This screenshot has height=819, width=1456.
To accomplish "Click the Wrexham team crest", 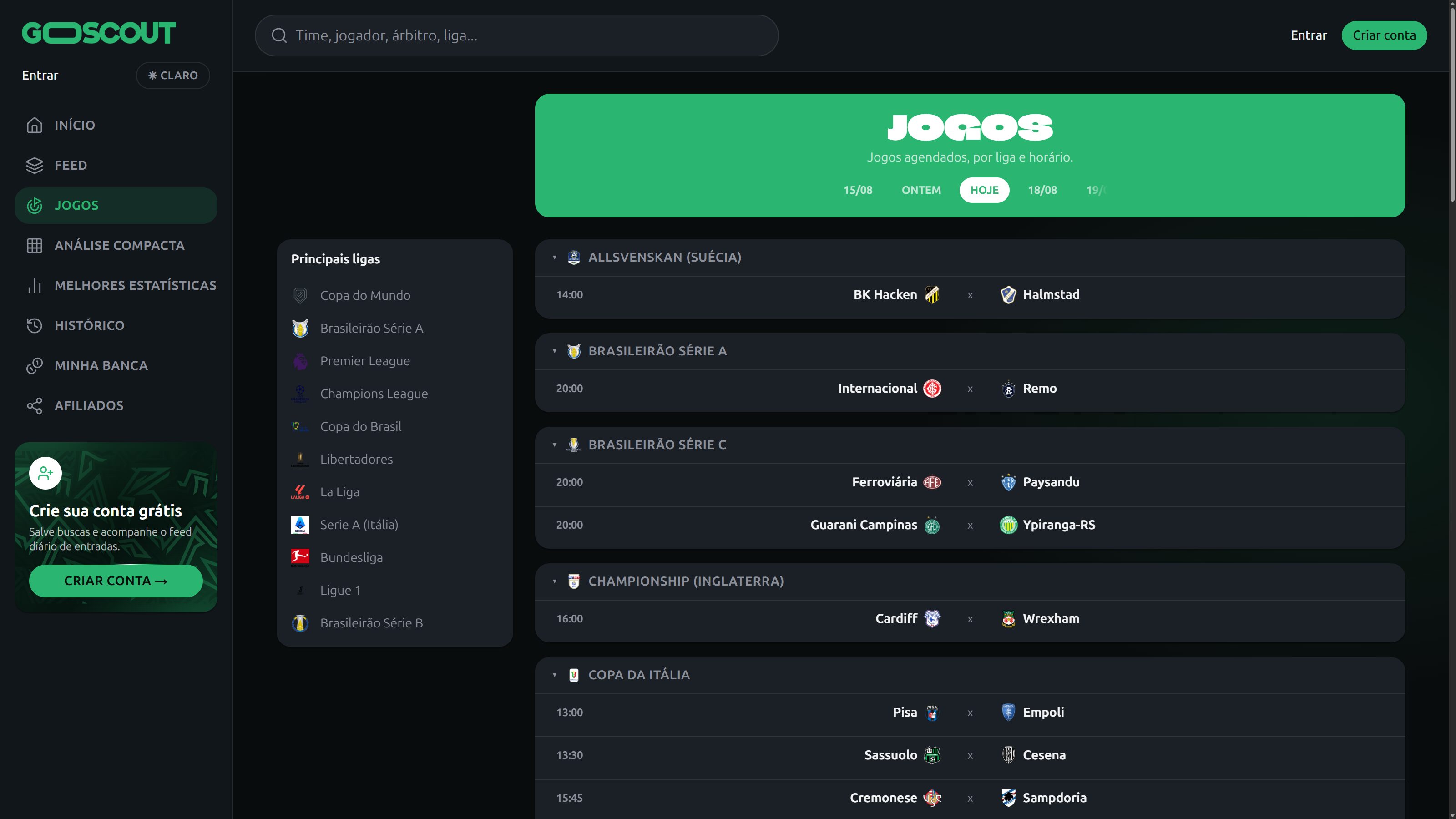I will click(1008, 618).
